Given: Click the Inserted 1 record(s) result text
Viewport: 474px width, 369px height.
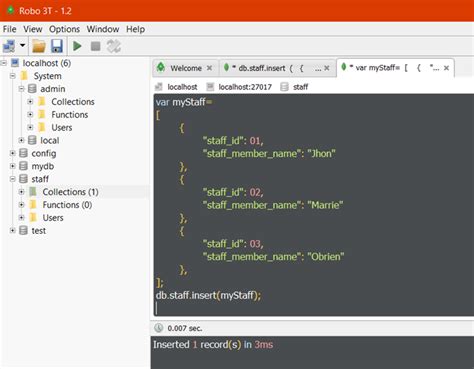Looking at the screenshot, I should (213, 344).
